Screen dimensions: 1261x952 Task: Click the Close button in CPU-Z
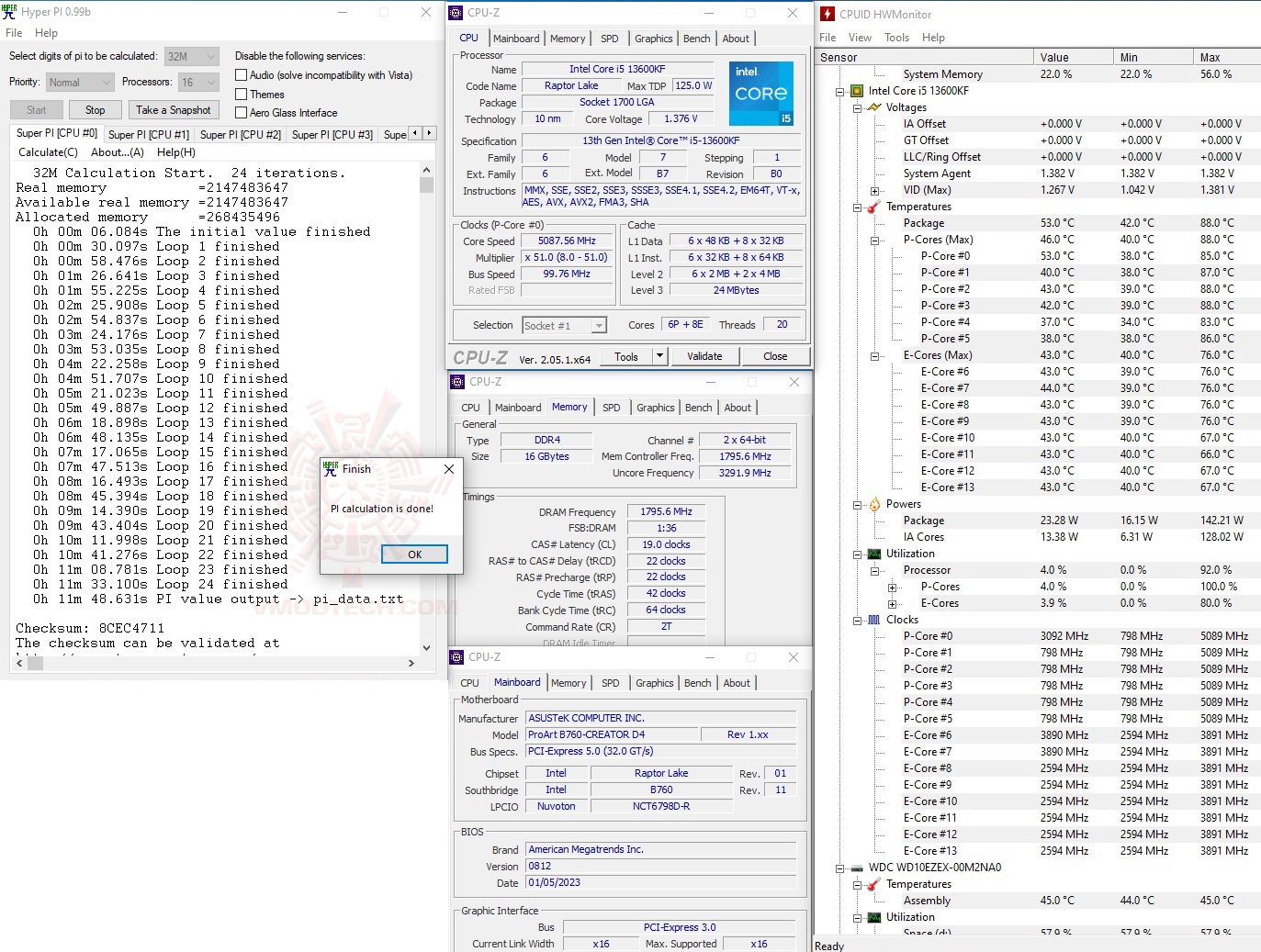click(x=775, y=356)
